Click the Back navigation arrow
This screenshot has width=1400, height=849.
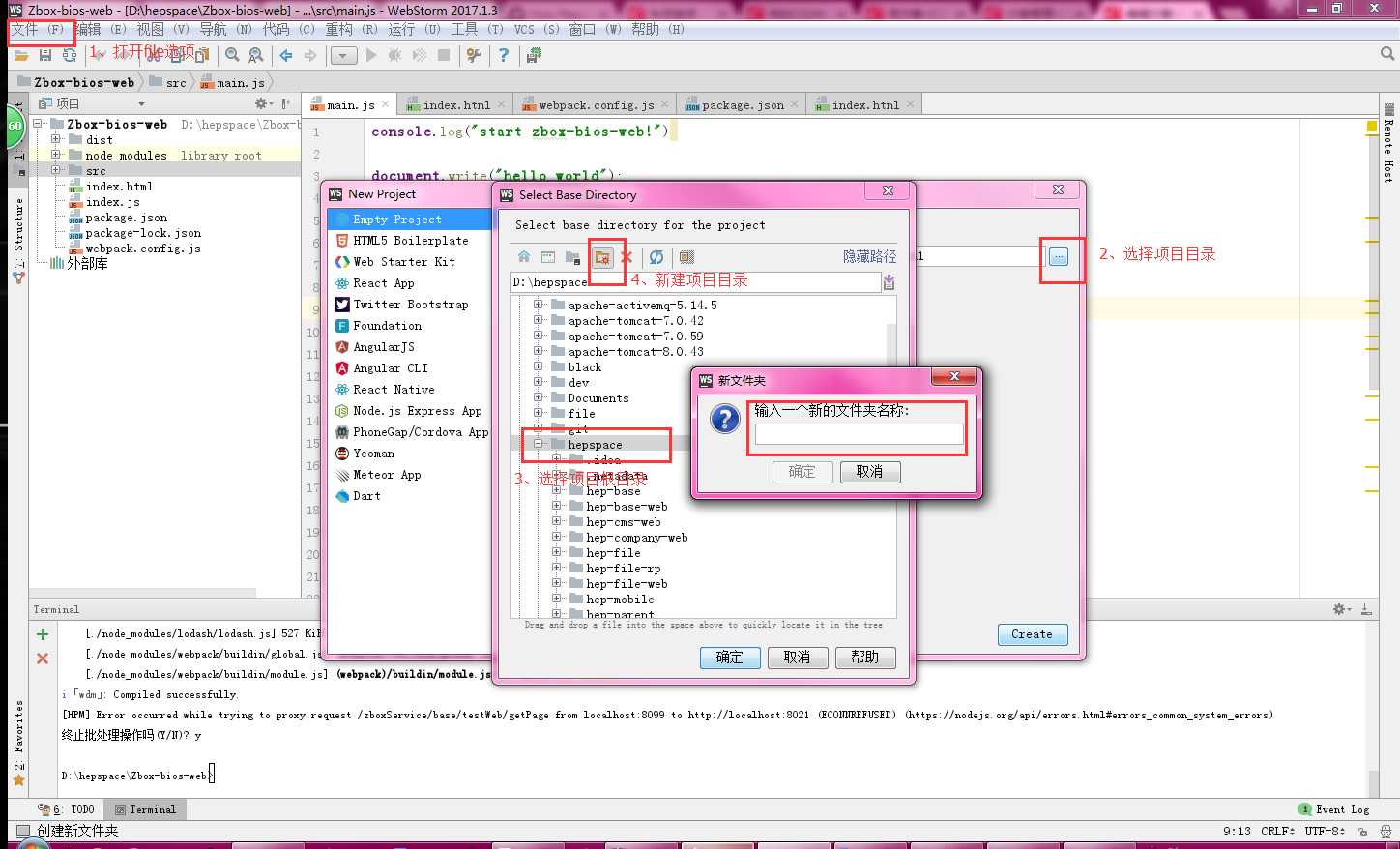click(286, 56)
